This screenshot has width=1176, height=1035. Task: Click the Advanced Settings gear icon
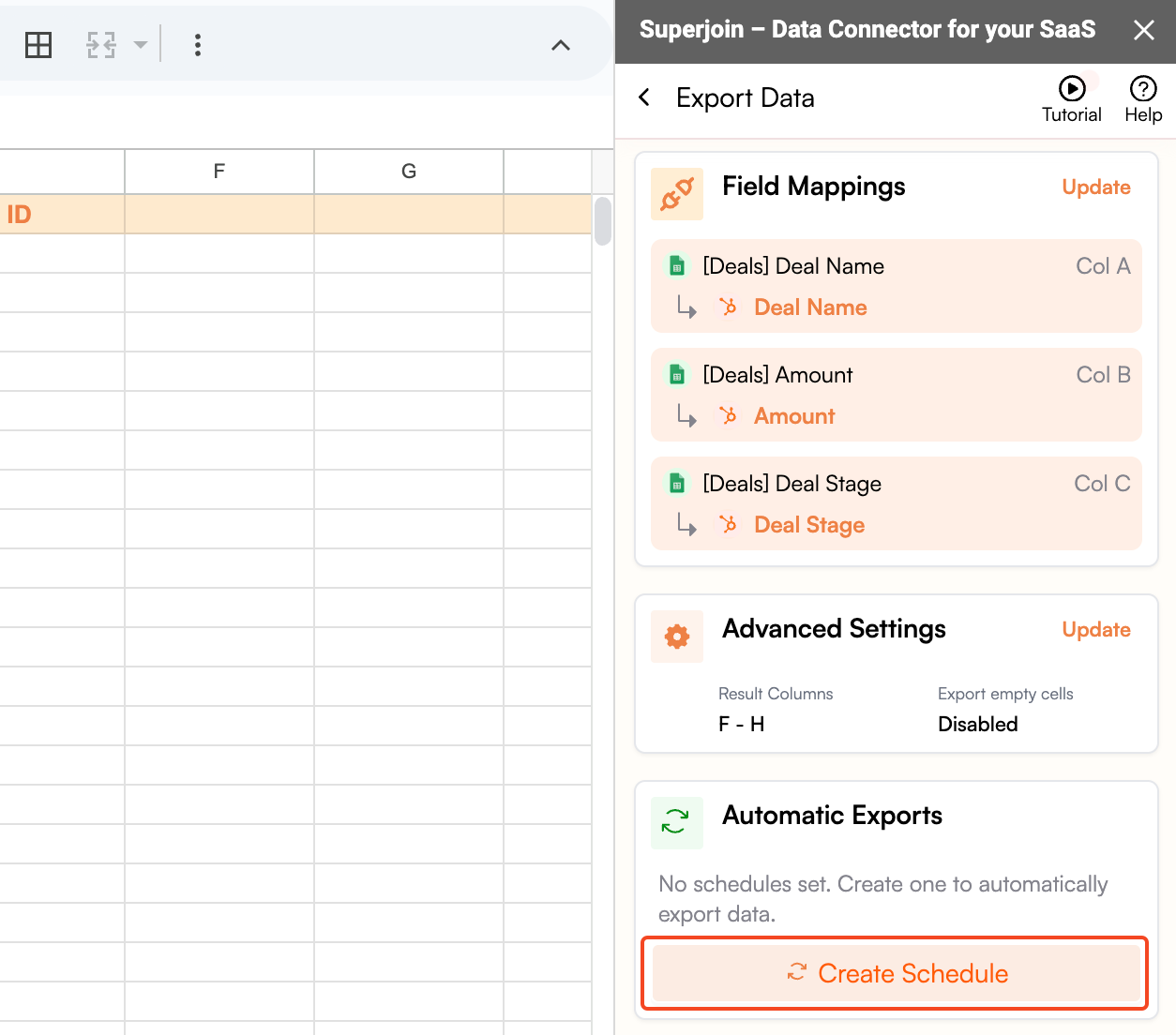(x=677, y=637)
